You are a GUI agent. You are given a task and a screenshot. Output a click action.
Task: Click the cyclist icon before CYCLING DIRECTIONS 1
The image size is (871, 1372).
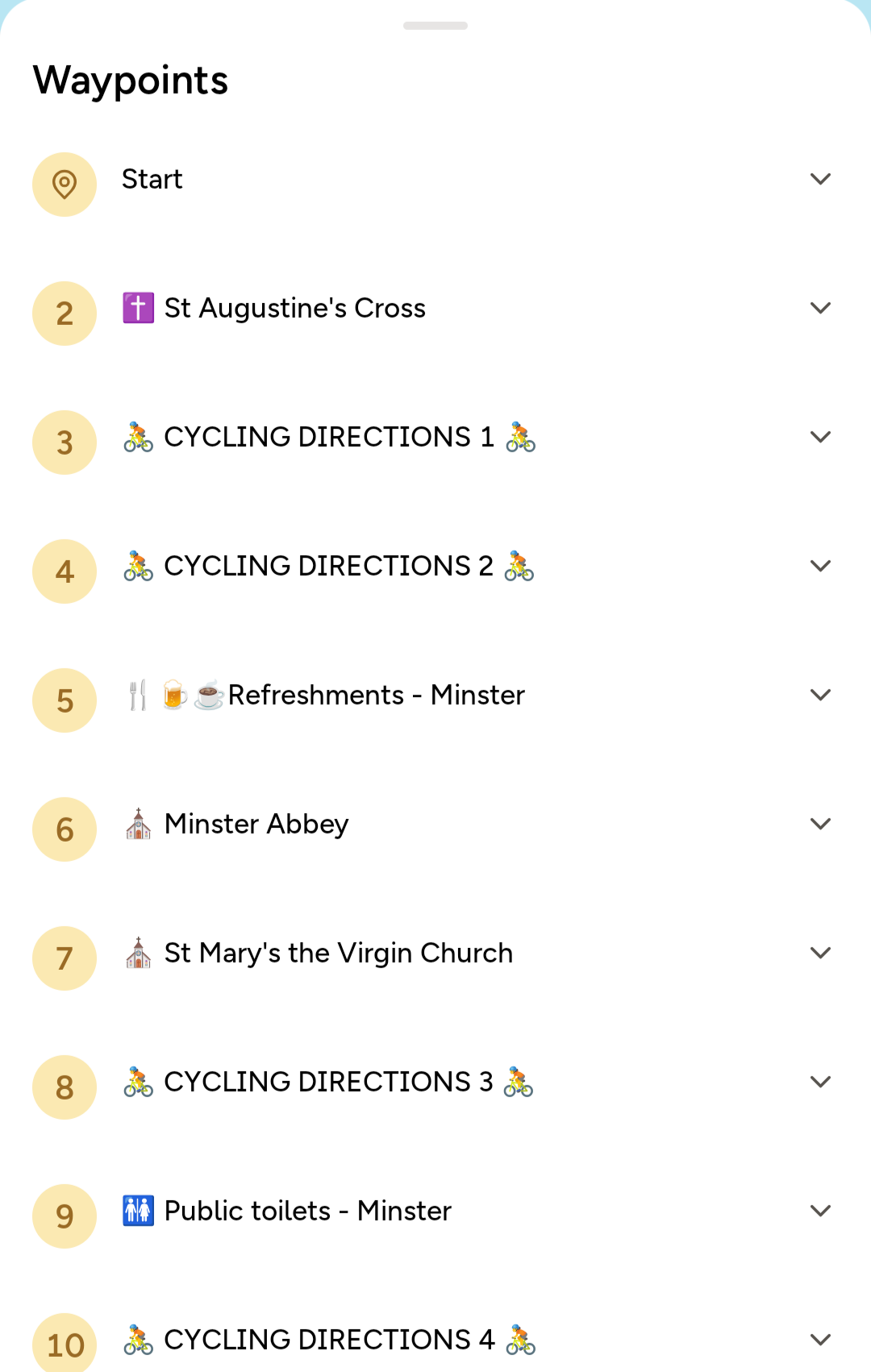138,437
